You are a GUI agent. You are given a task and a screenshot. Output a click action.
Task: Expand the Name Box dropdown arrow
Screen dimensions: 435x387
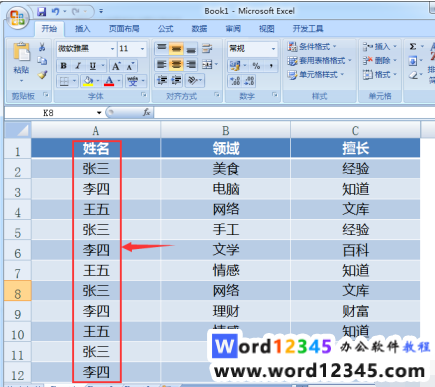99,113
